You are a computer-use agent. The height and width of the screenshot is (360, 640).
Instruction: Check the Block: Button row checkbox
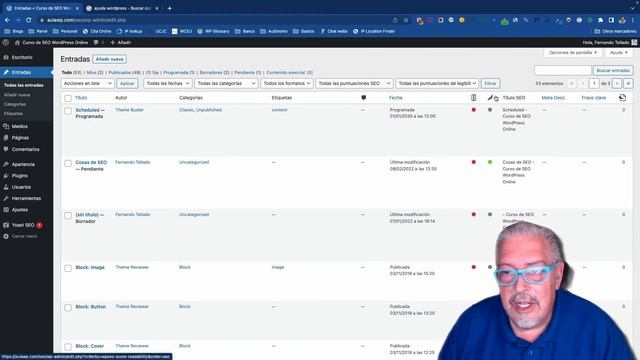(68, 307)
